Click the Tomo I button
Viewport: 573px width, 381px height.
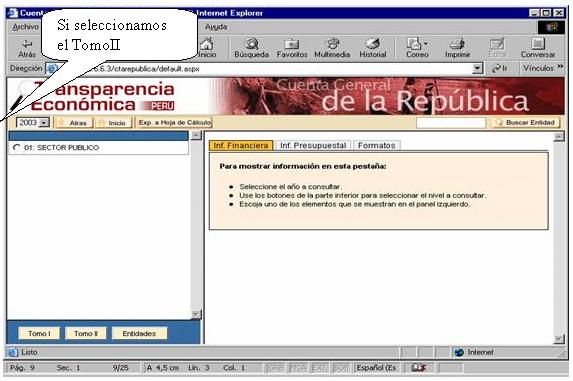pyautogui.click(x=39, y=334)
